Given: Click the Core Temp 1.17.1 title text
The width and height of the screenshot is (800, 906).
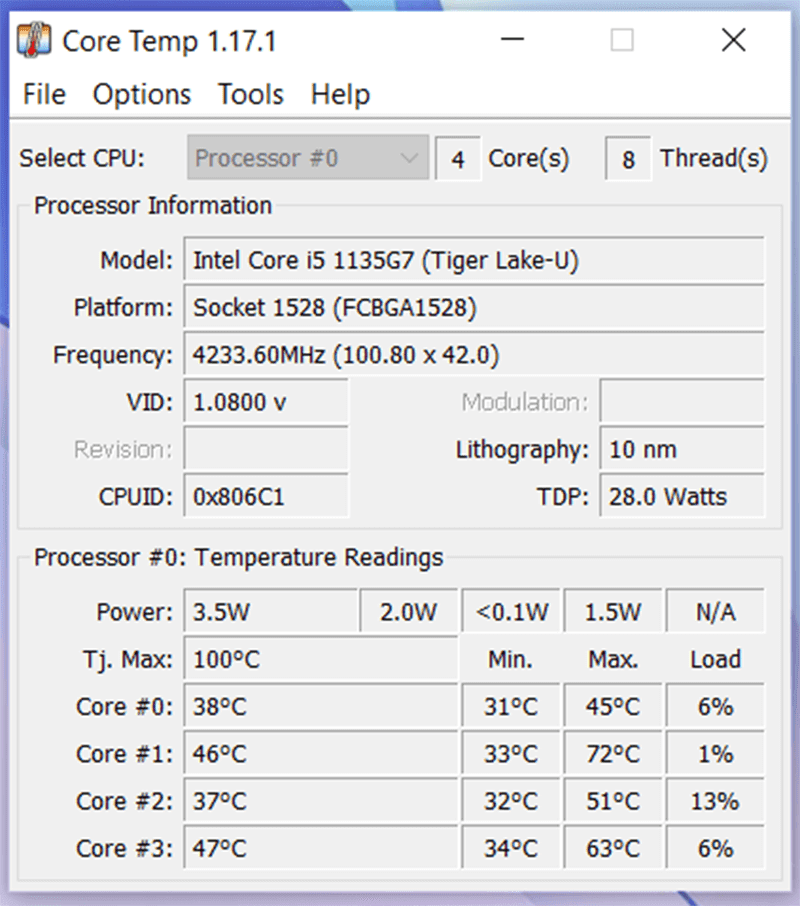Looking at the screenshot, I should coord(170,41).
